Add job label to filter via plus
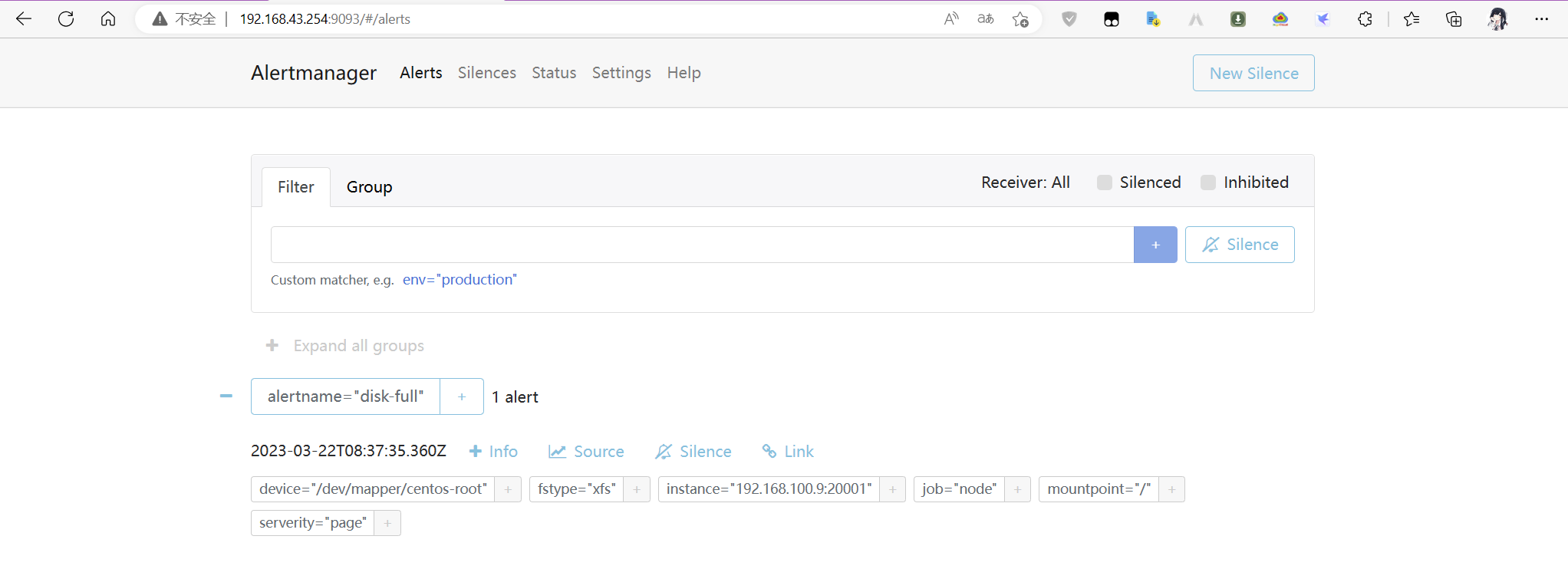Screen dimensions: 1568x569 (1018, 489)
